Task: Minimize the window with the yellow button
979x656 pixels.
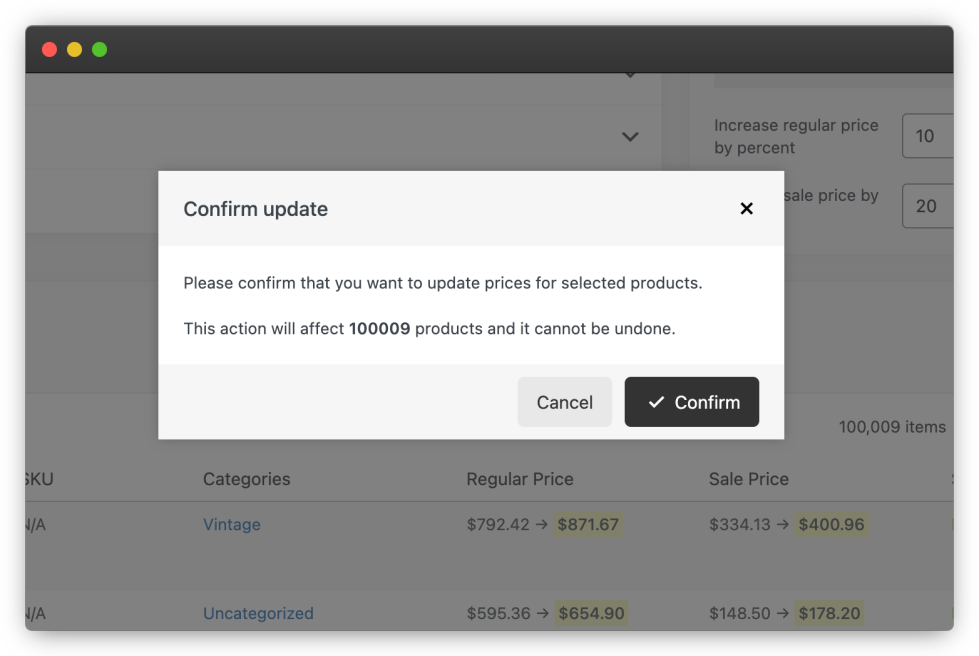Action: (74, 49)
